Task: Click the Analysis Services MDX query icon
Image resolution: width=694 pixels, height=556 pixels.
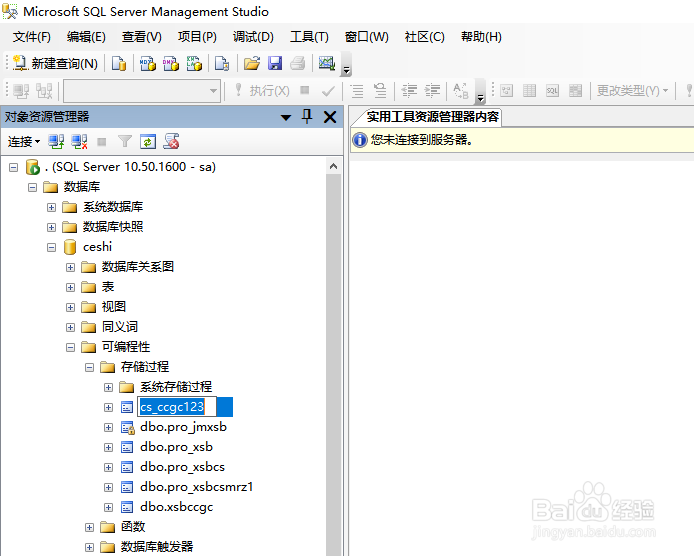Action: (x=148, y=63)
